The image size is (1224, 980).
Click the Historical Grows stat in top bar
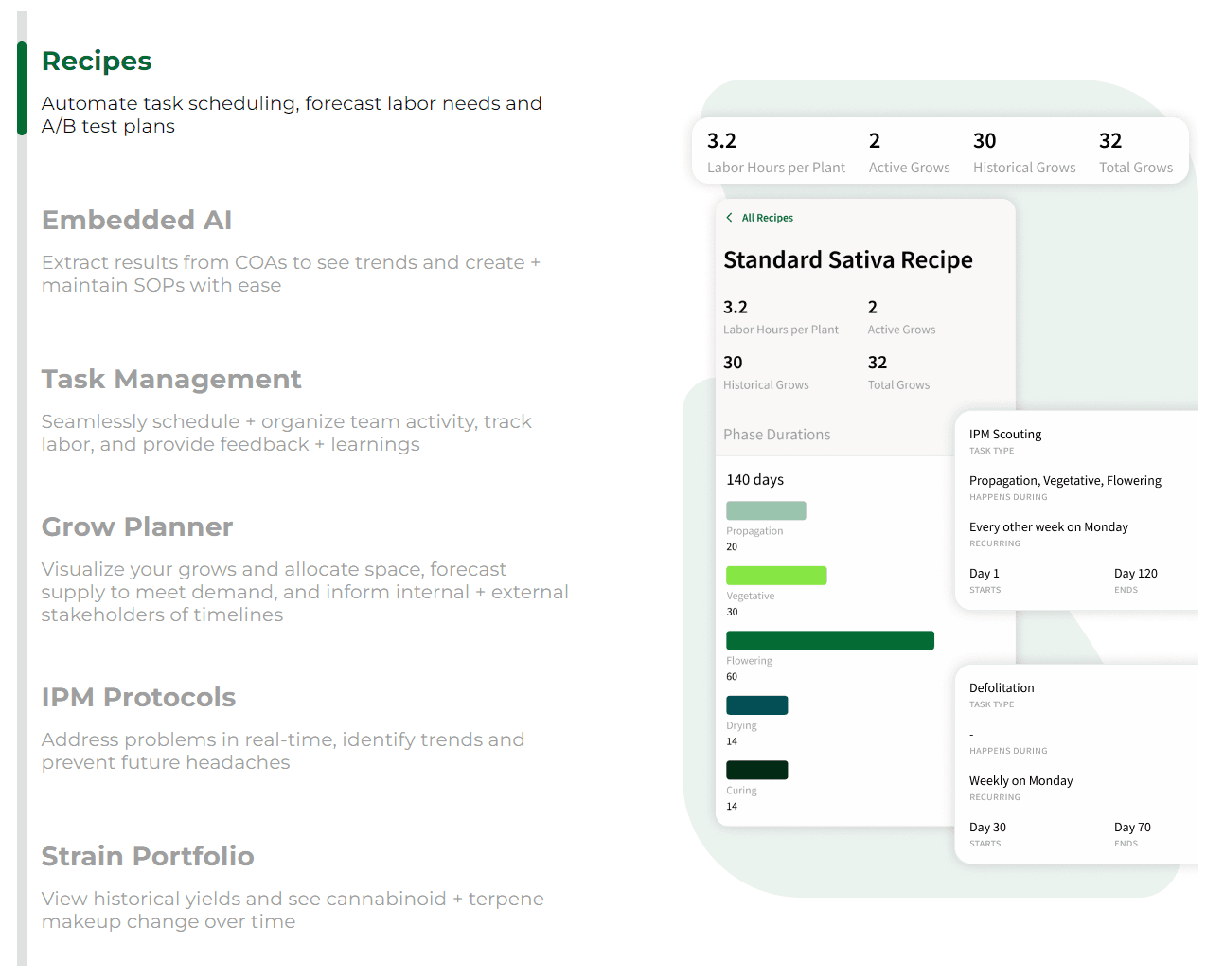click(x=1023, y=153)
